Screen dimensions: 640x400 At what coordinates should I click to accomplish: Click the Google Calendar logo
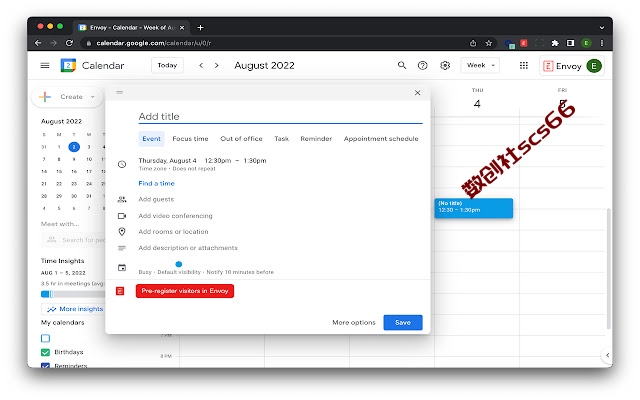coord(68,66)
